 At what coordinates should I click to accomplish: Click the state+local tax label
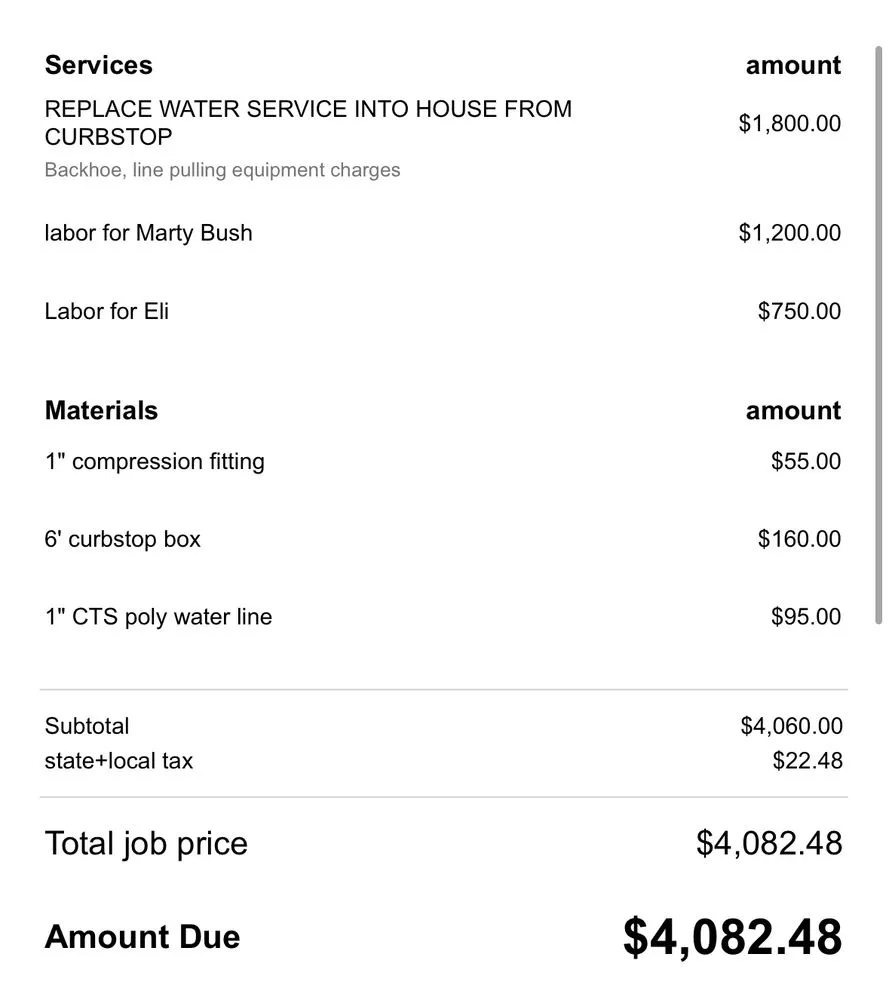click(118, 761)
